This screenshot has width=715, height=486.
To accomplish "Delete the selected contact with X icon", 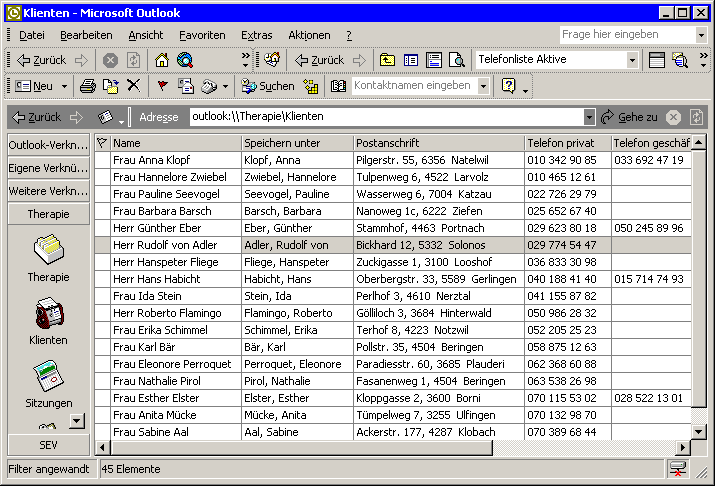I will pos(133,85).
